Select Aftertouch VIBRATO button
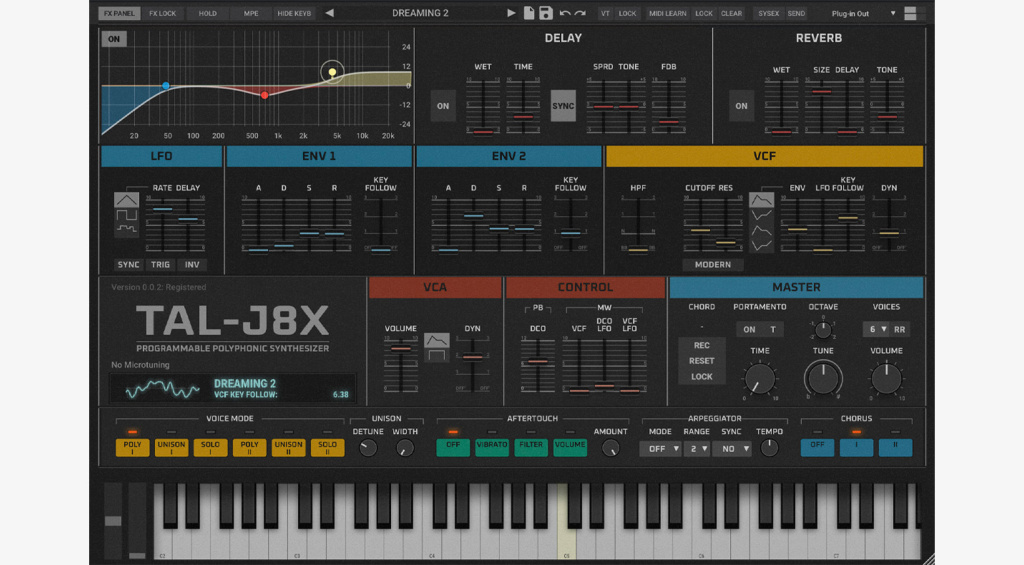The image size is (1024, 565). point(492,447)
